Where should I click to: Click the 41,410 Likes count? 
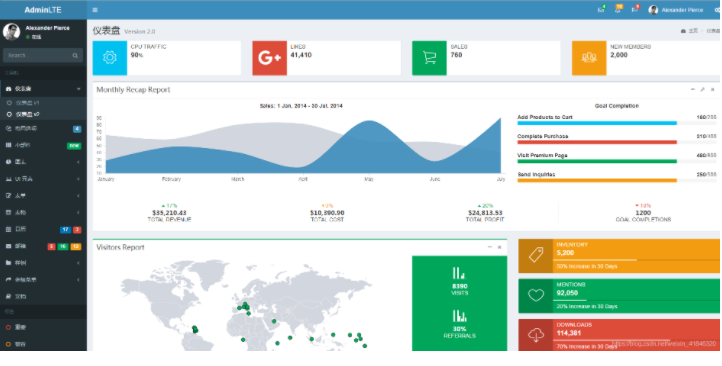pos(301,55)
